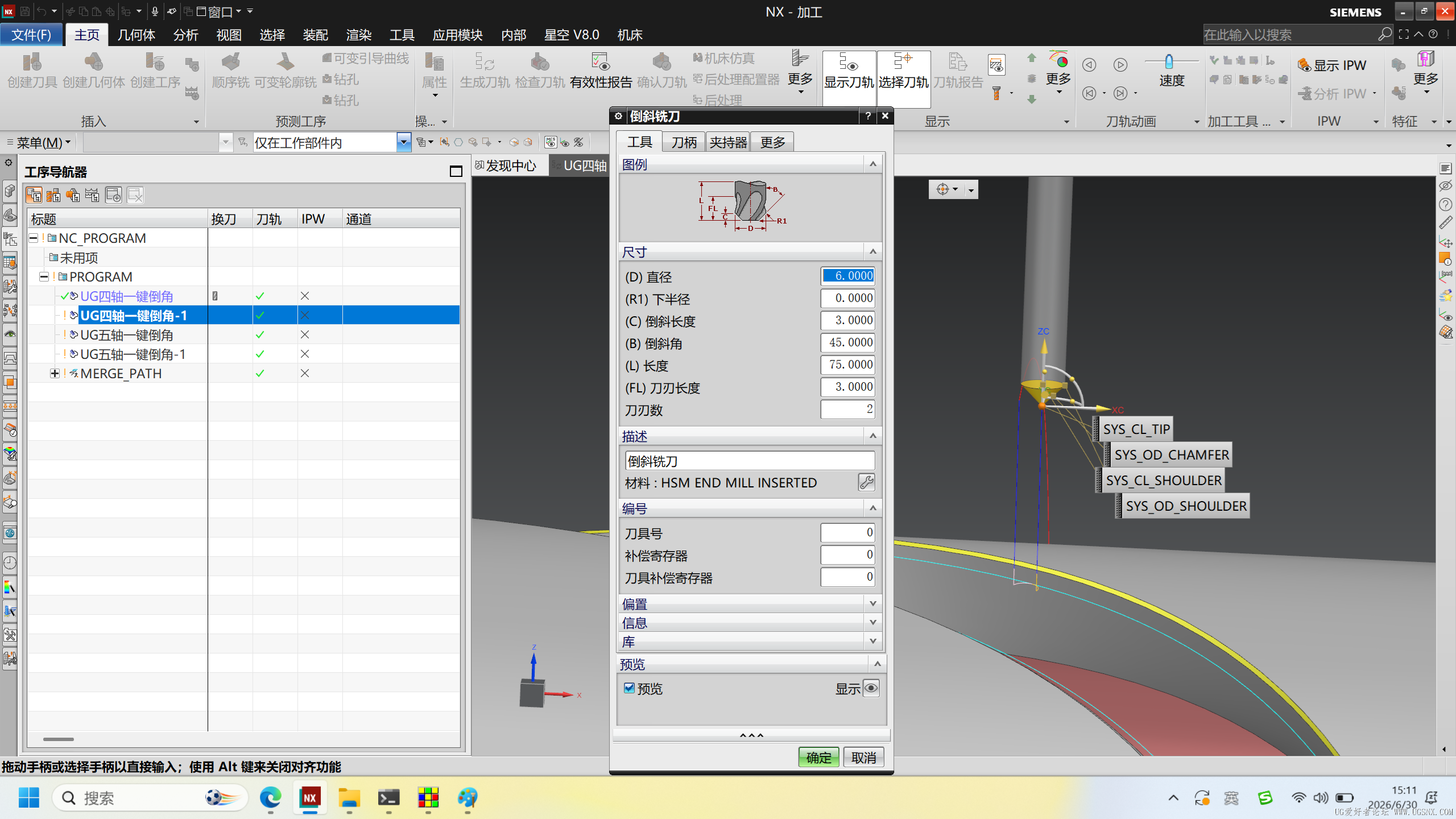Play the toolpath animation forward
Screen dimensions: 1456x819
(1120, 65)
